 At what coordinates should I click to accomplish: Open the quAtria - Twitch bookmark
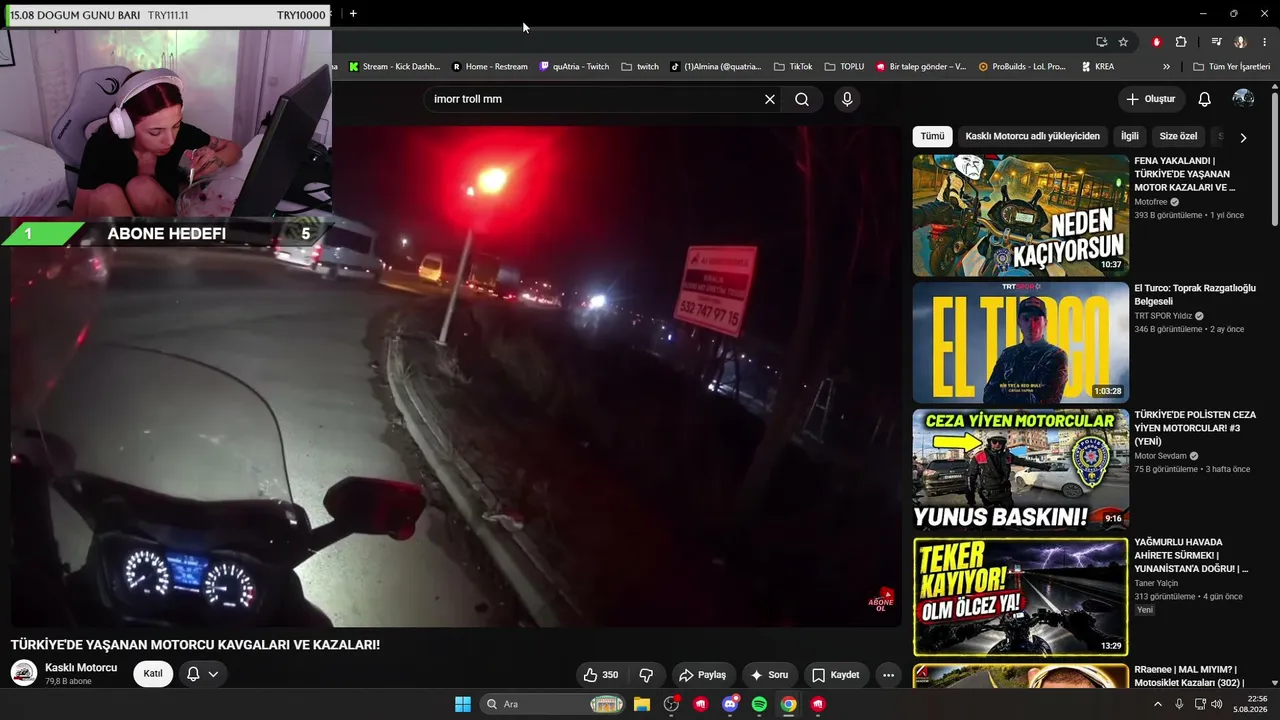574,67
